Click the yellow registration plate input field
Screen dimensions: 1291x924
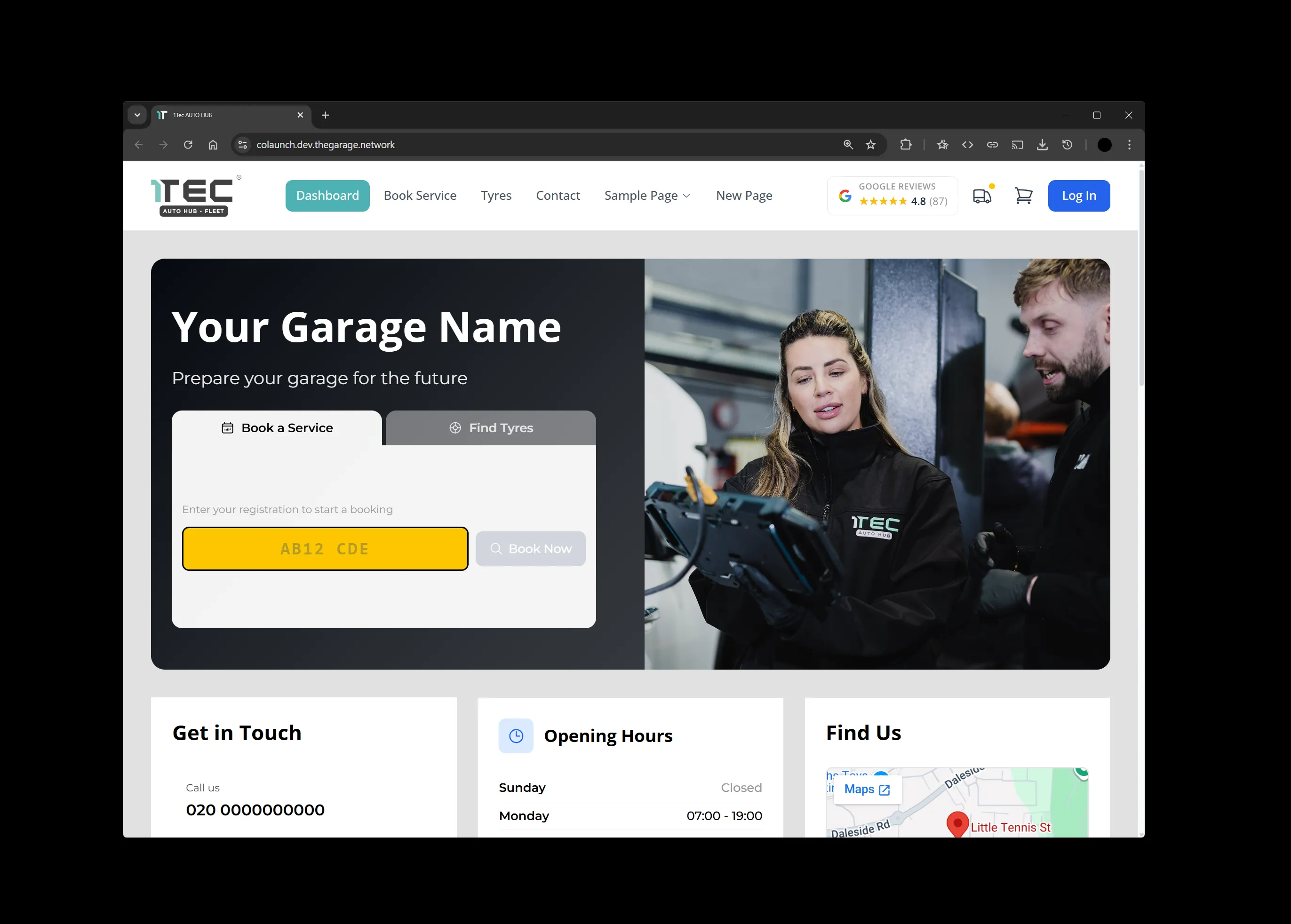tap(325, 548)
